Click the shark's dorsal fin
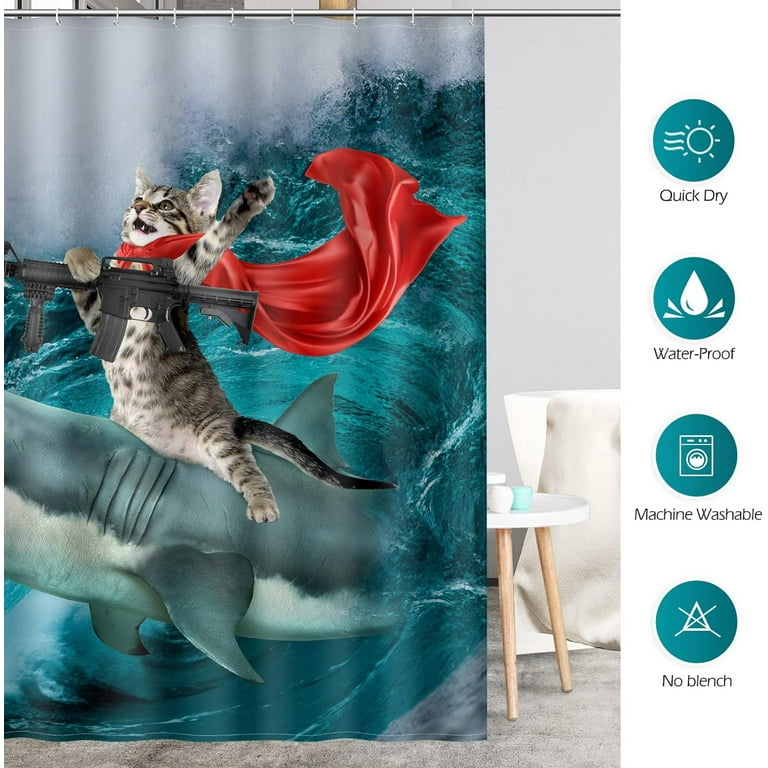 308,415
